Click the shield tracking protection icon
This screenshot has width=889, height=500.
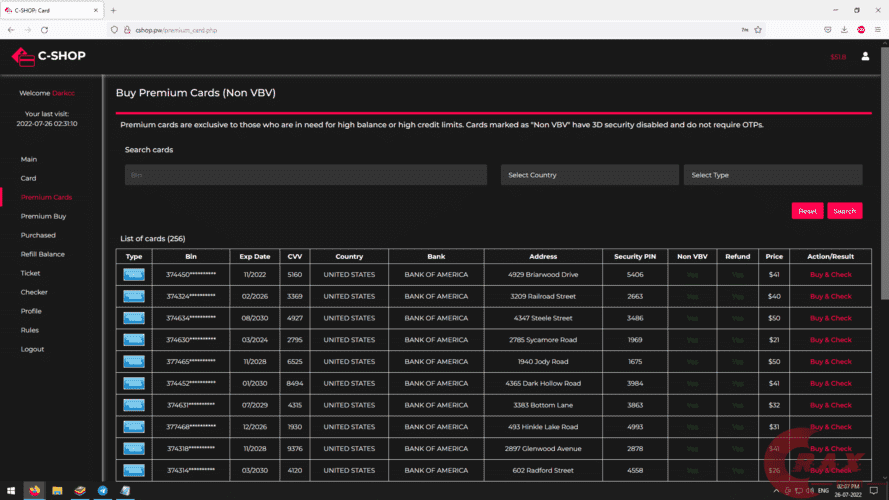click(115, 30)
